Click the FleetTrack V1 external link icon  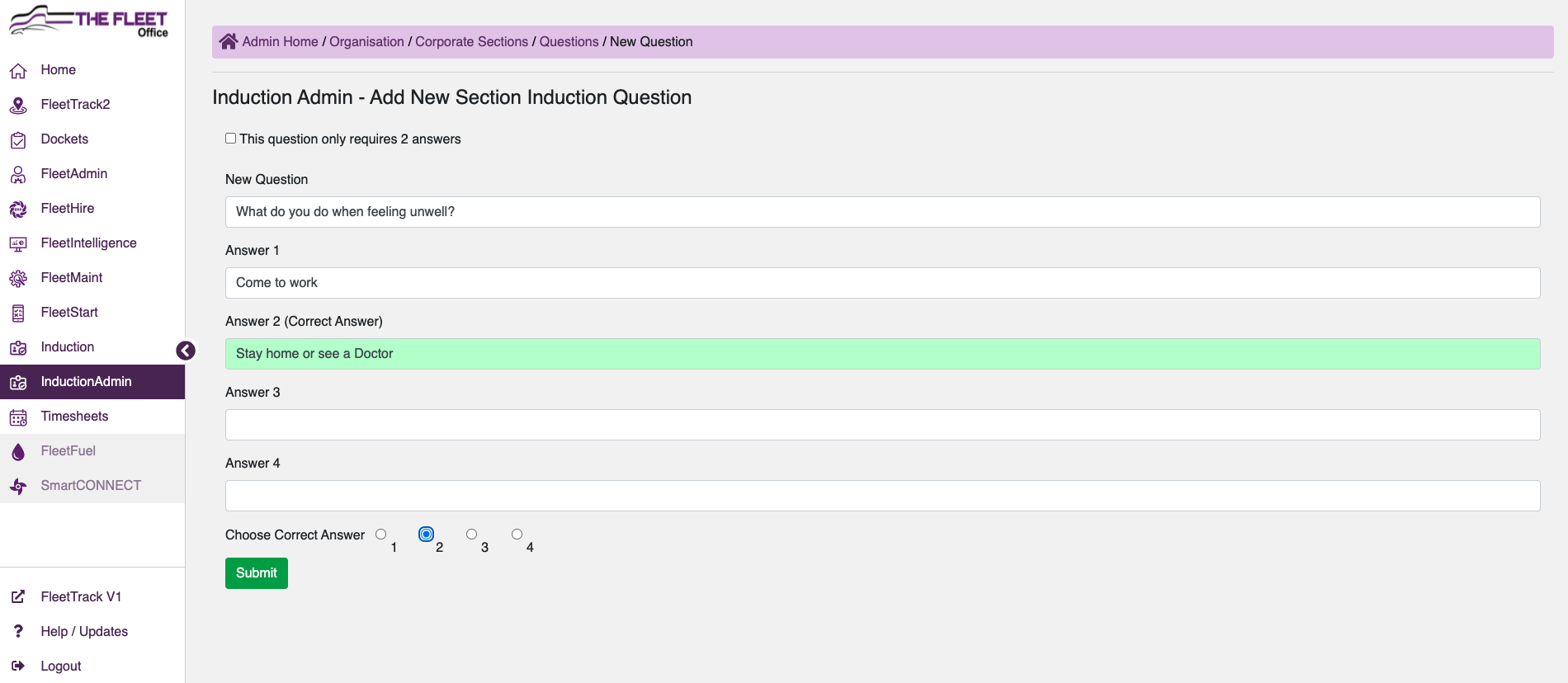18,596
